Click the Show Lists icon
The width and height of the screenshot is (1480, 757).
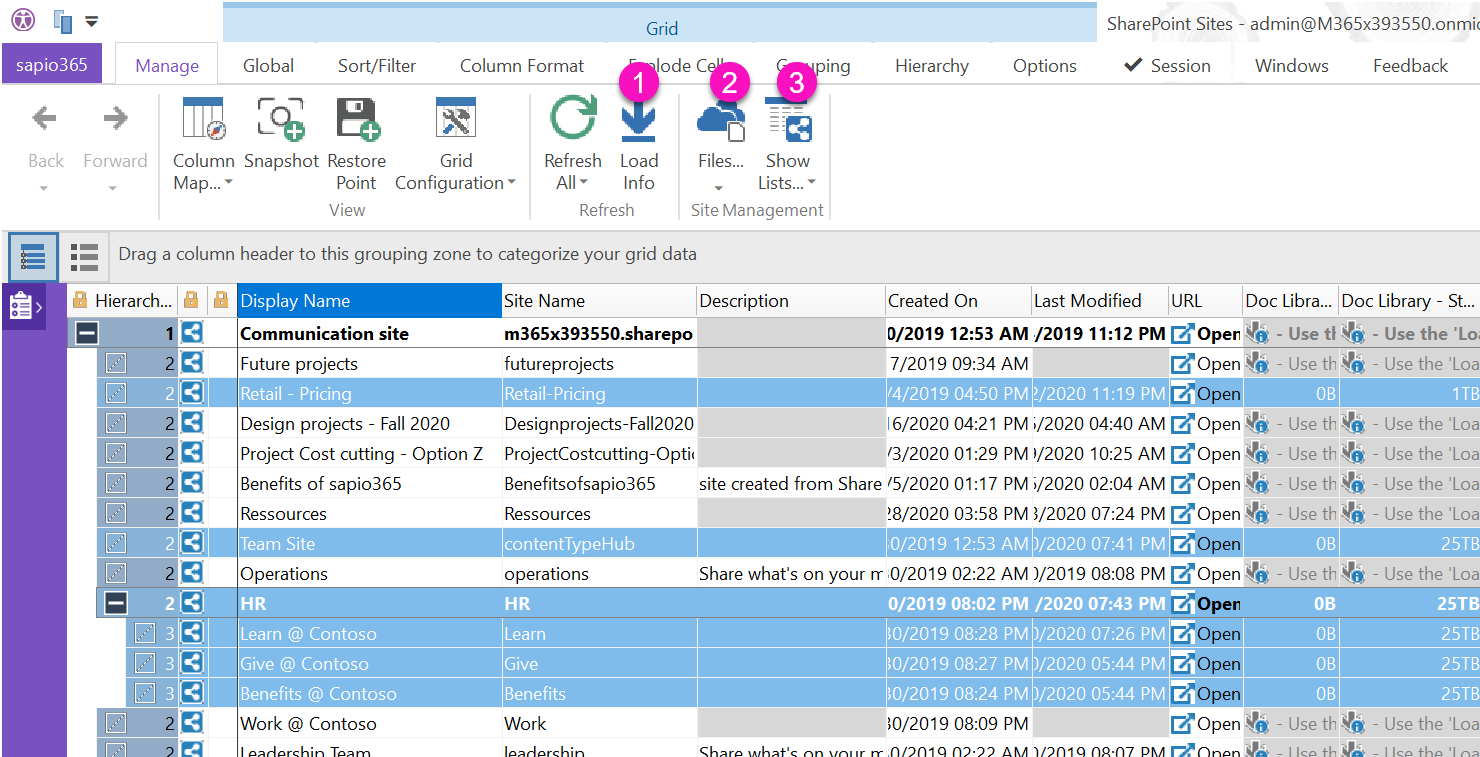pos(789,120)
